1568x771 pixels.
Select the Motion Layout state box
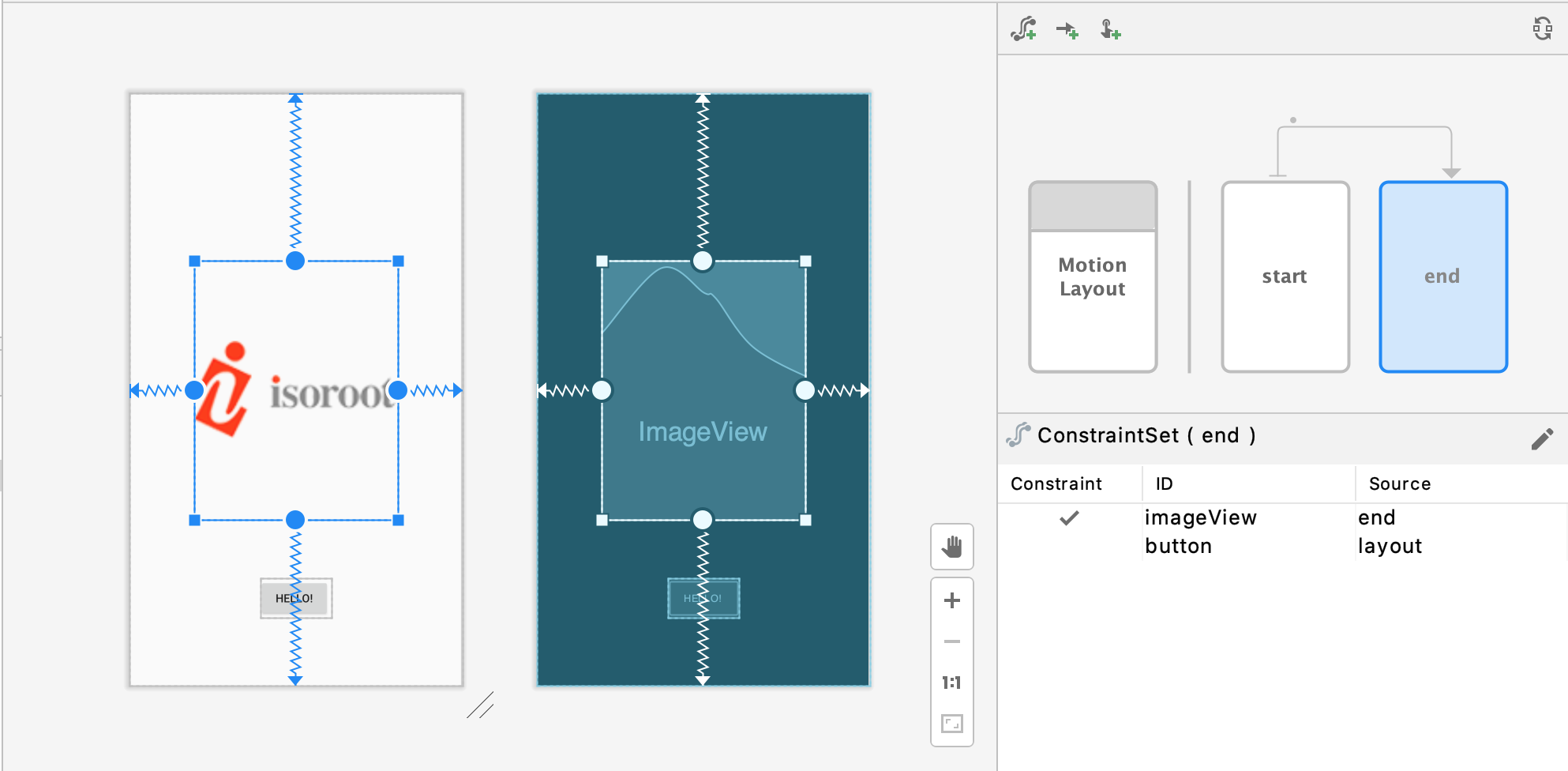(x=1092, y=276)
